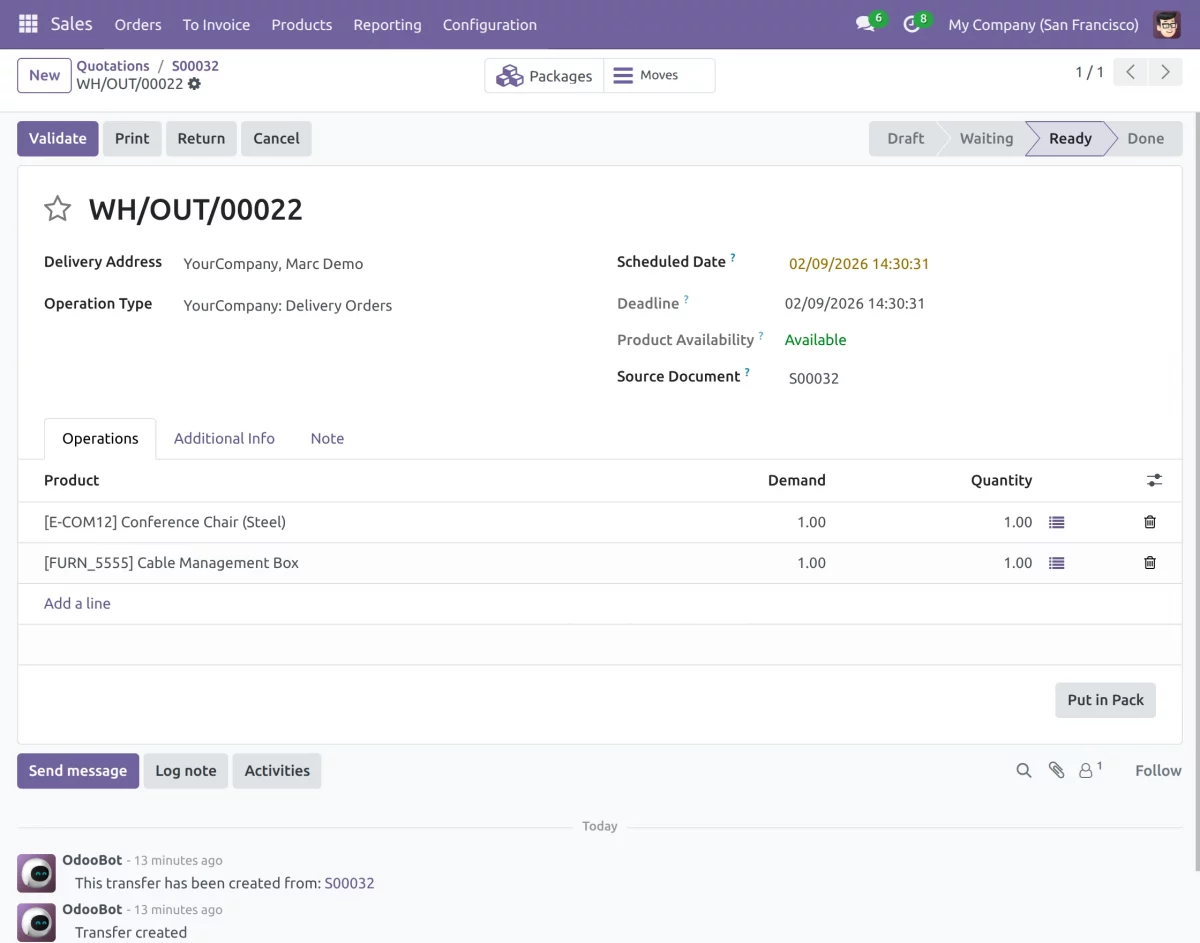Open optional columns settings icon

click(x=1154, y=481)
